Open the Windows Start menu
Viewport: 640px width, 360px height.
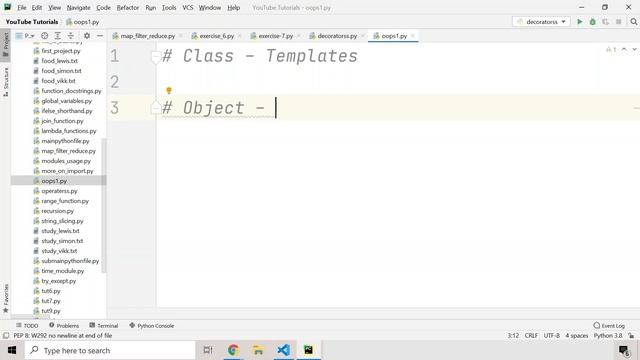click(x=12, y=350)
